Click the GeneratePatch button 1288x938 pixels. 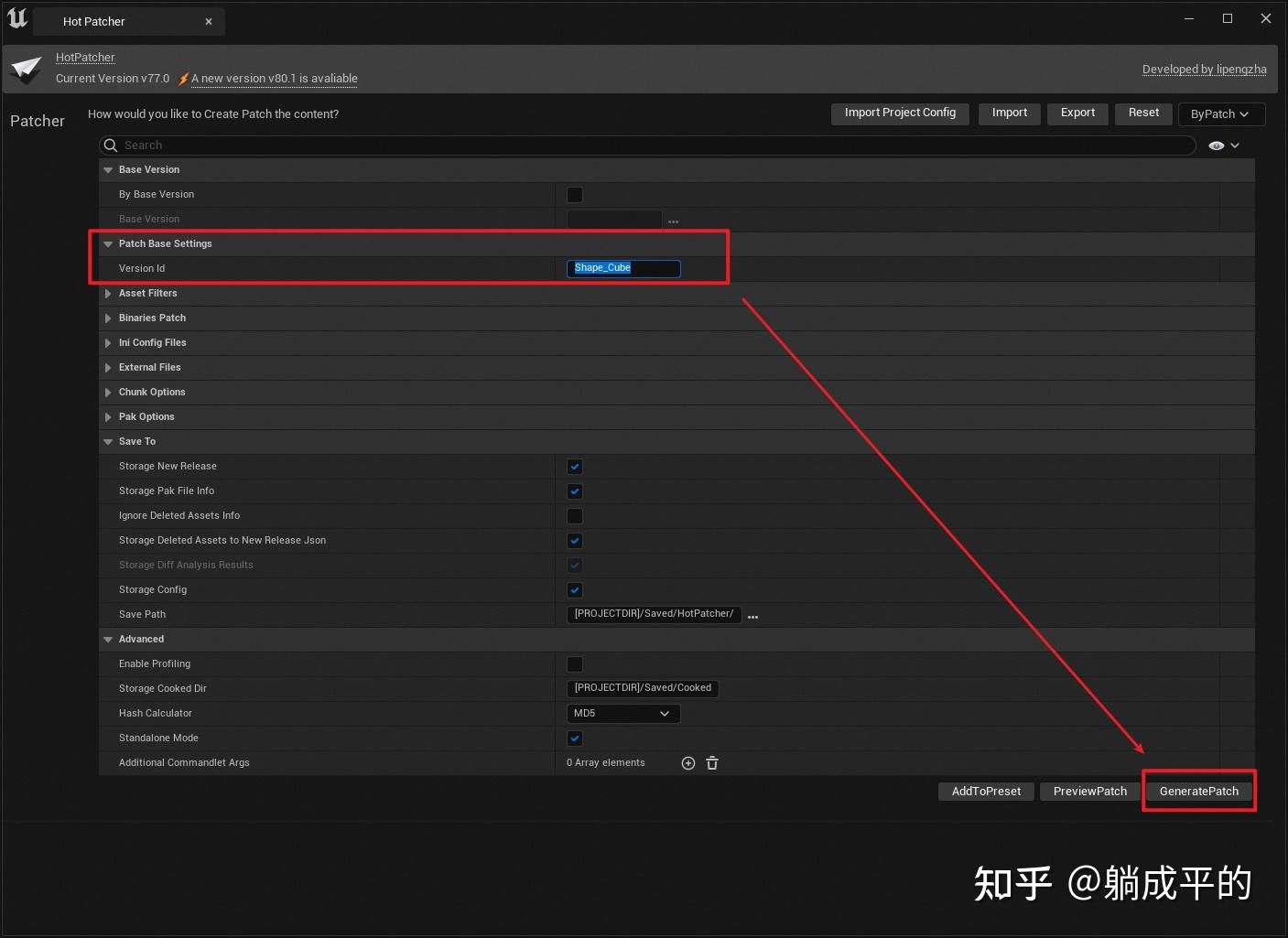[x=1199, y=791]
